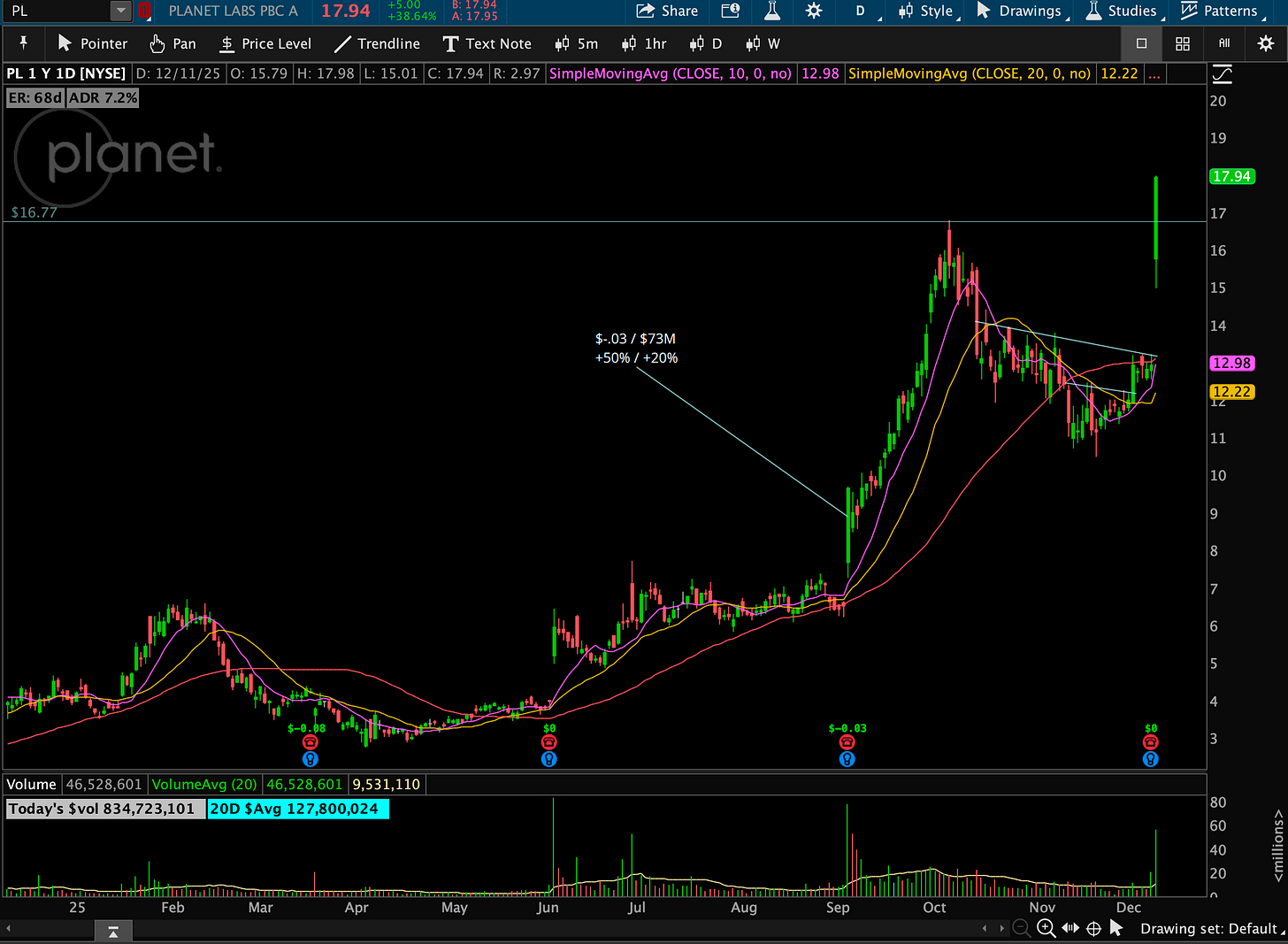Click the pink 12.98 moving average bubble
Image resolution: width=1288 pixels, height=944 pixels.
[1231, 363]
